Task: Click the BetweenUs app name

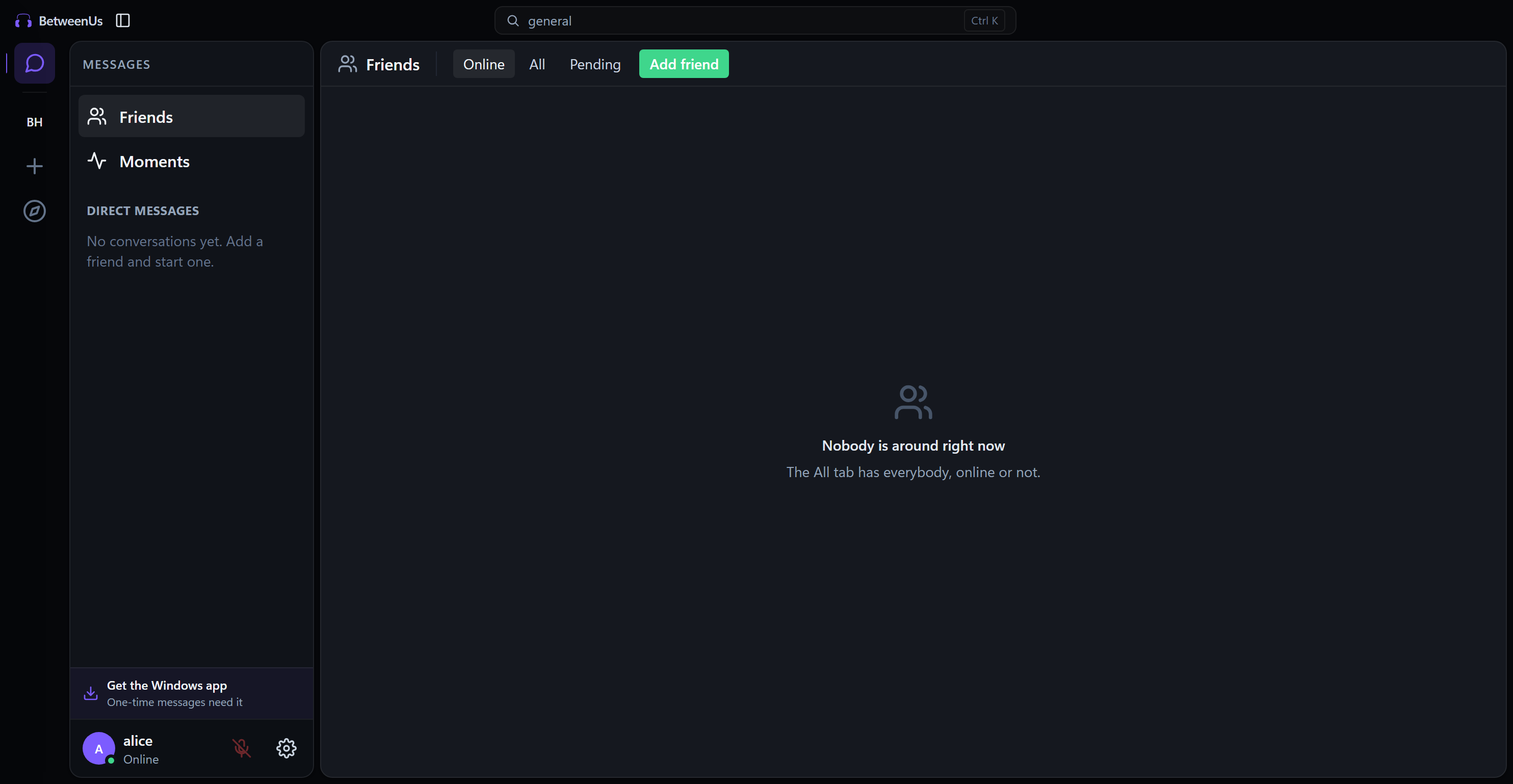Action: pos(70,21)
